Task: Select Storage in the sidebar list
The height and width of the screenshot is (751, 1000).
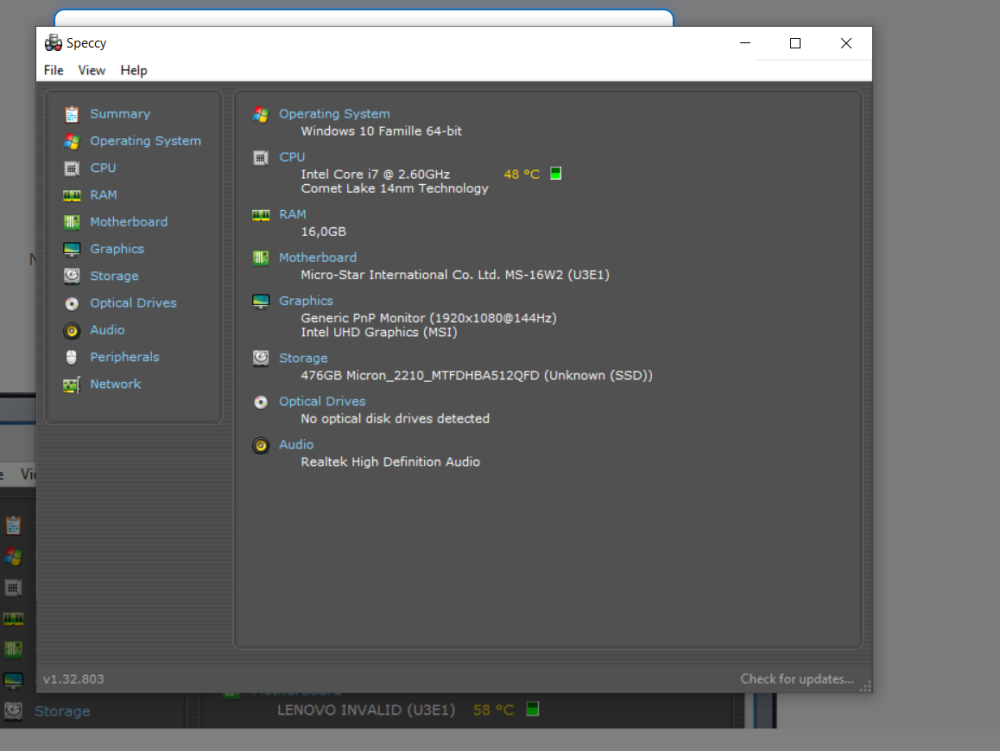Action: click(x=114, y=276)
